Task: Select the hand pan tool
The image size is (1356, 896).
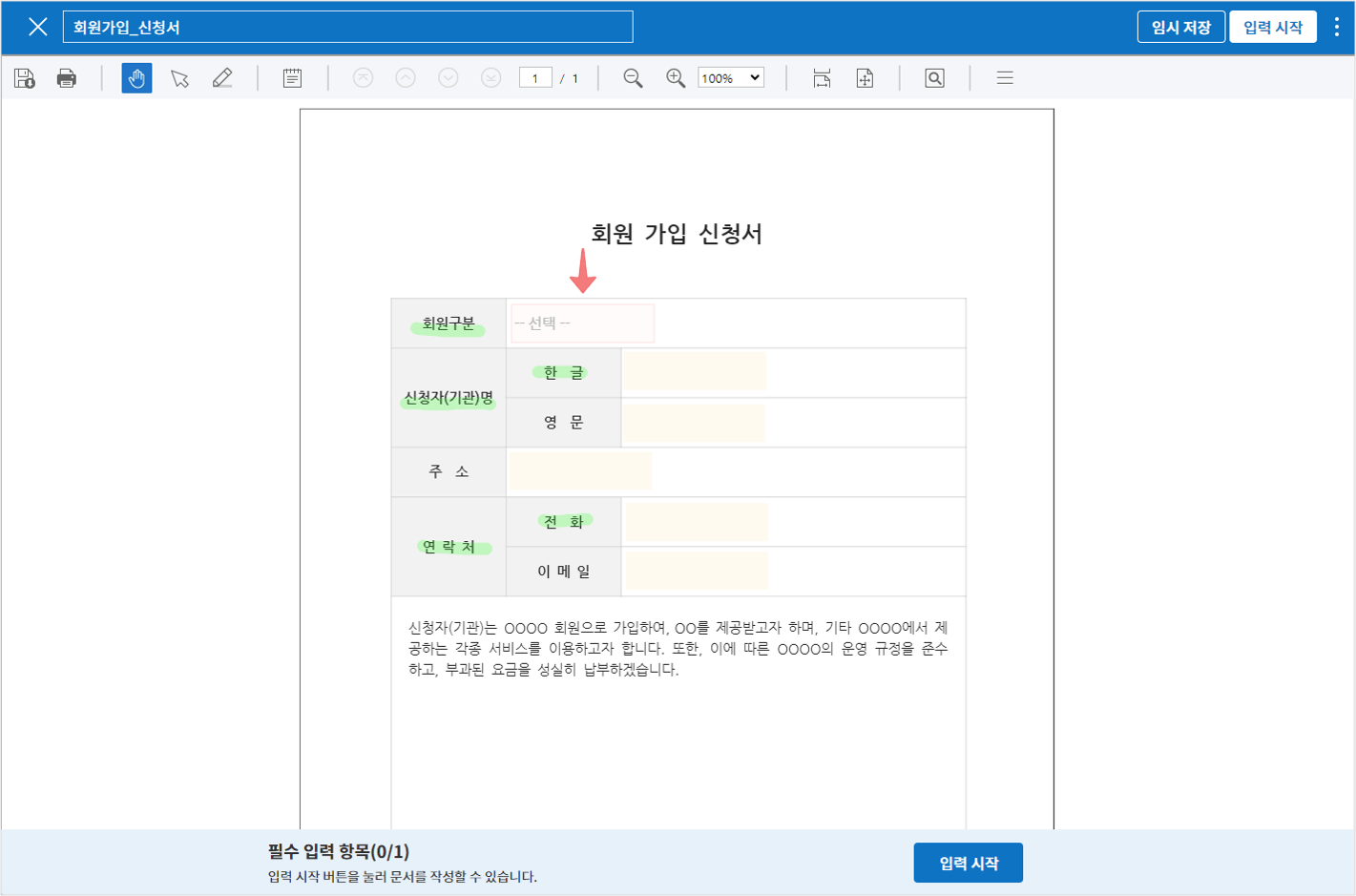Action: 136,78
